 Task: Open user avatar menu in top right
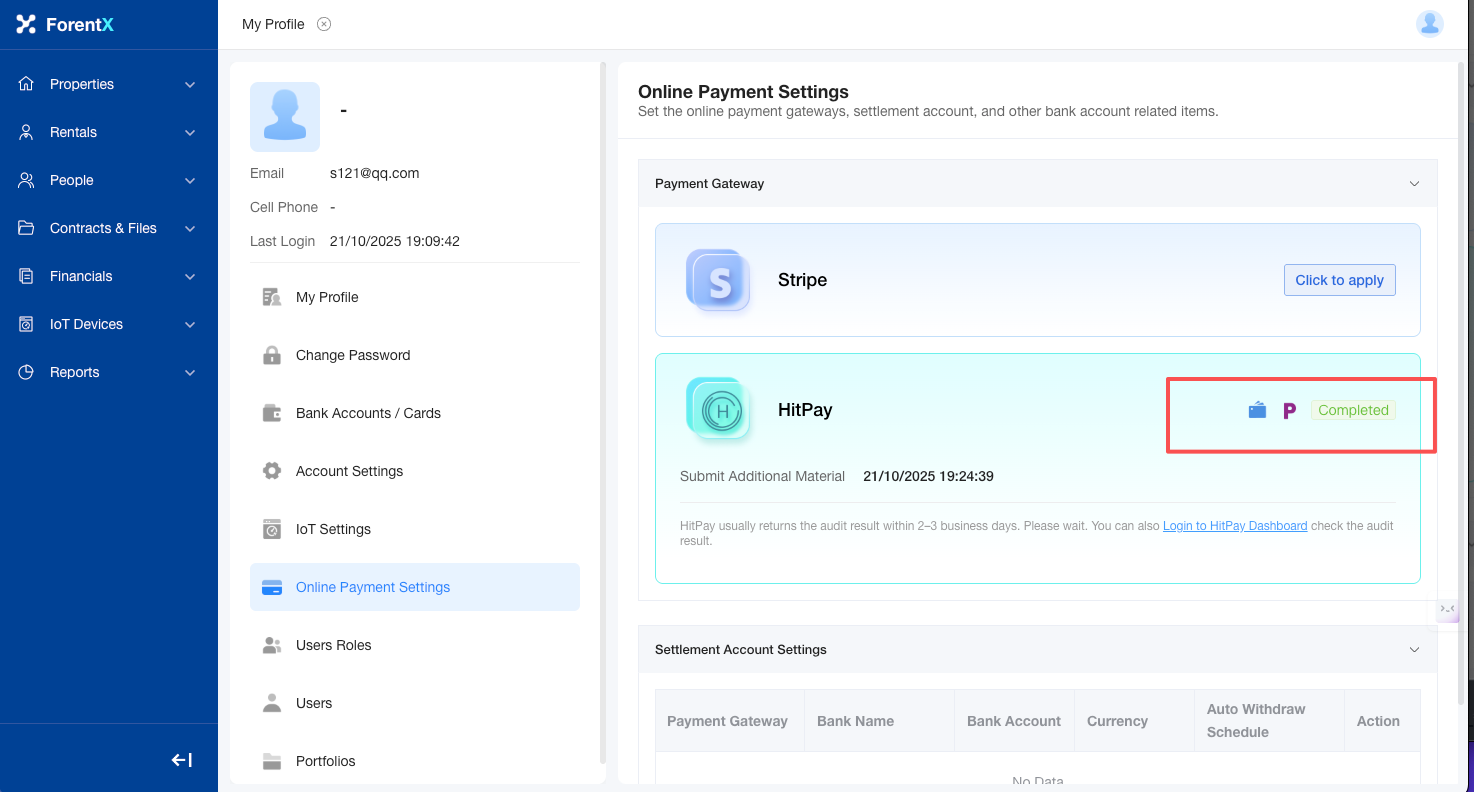tap(1429, 24)
